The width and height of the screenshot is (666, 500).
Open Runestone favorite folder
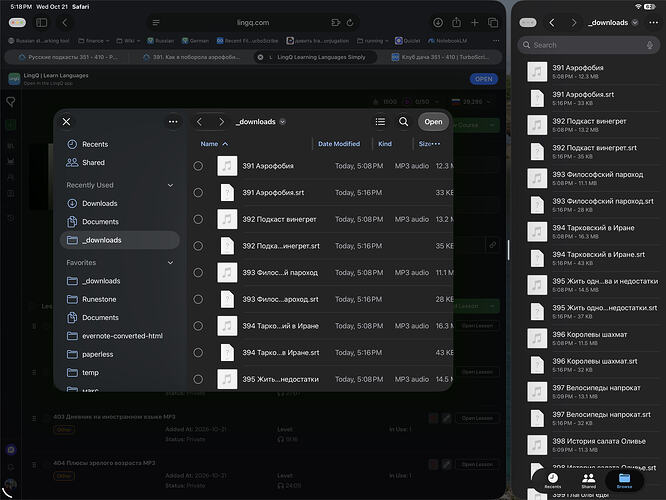[119, 299]
